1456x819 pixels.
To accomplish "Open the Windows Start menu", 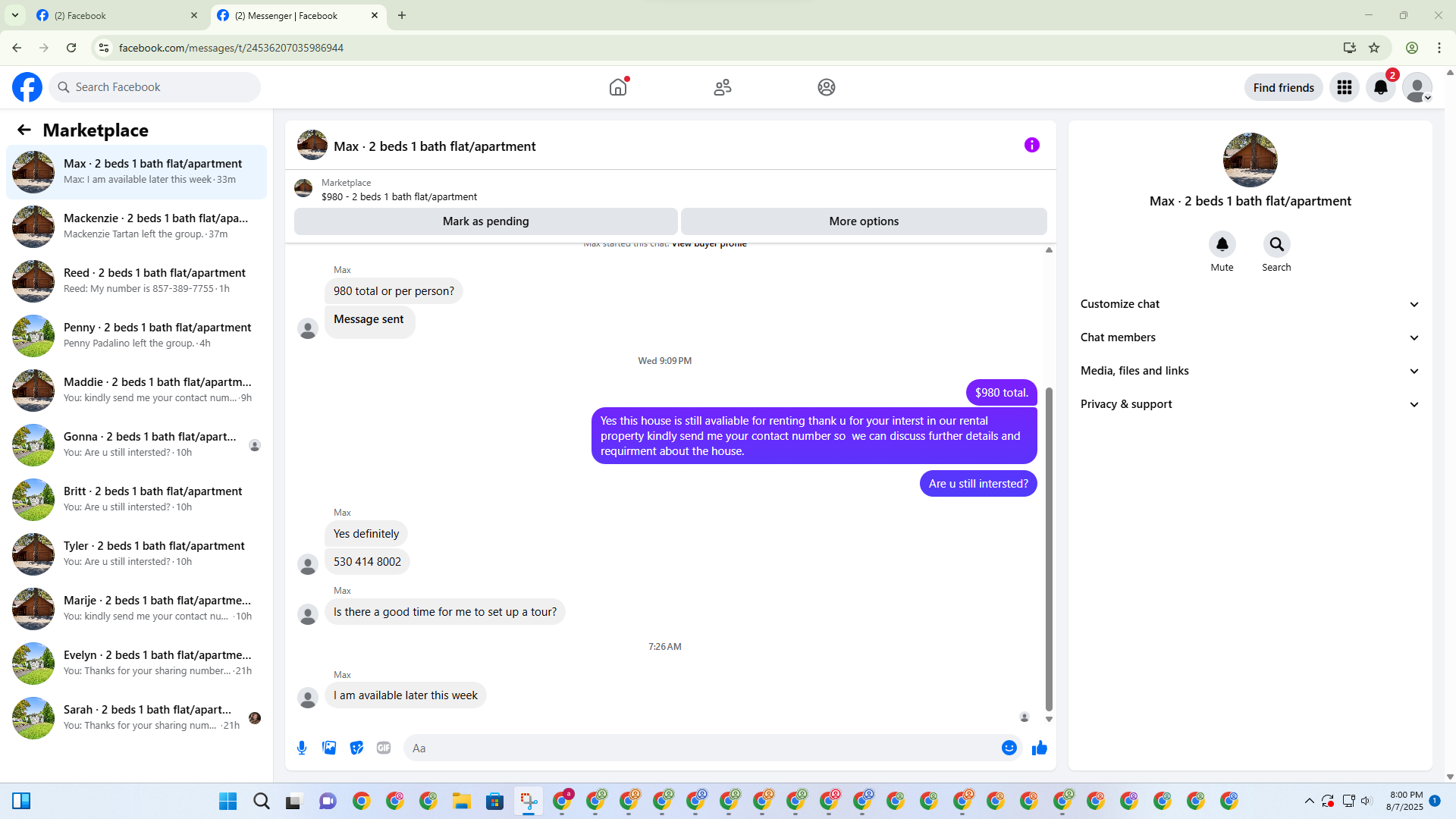I will [x=227, y=801].
